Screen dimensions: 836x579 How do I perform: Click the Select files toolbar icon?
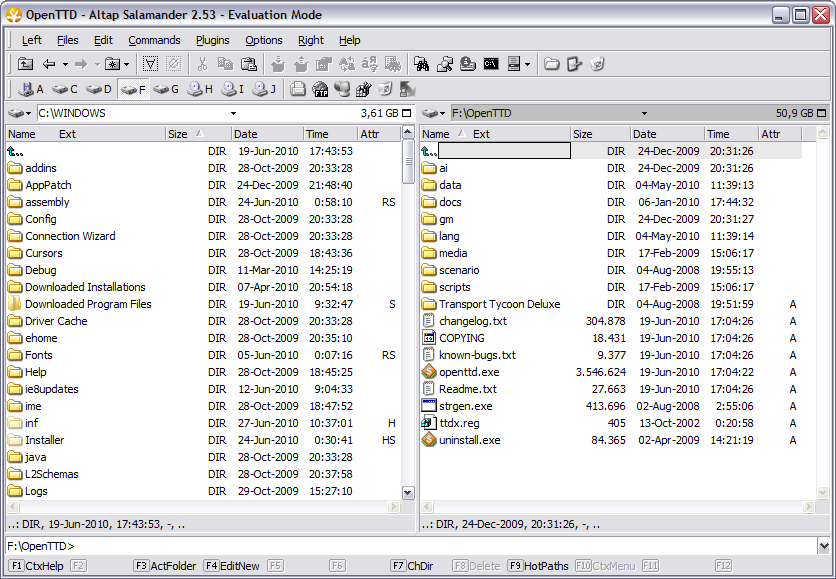click(151, 65)
